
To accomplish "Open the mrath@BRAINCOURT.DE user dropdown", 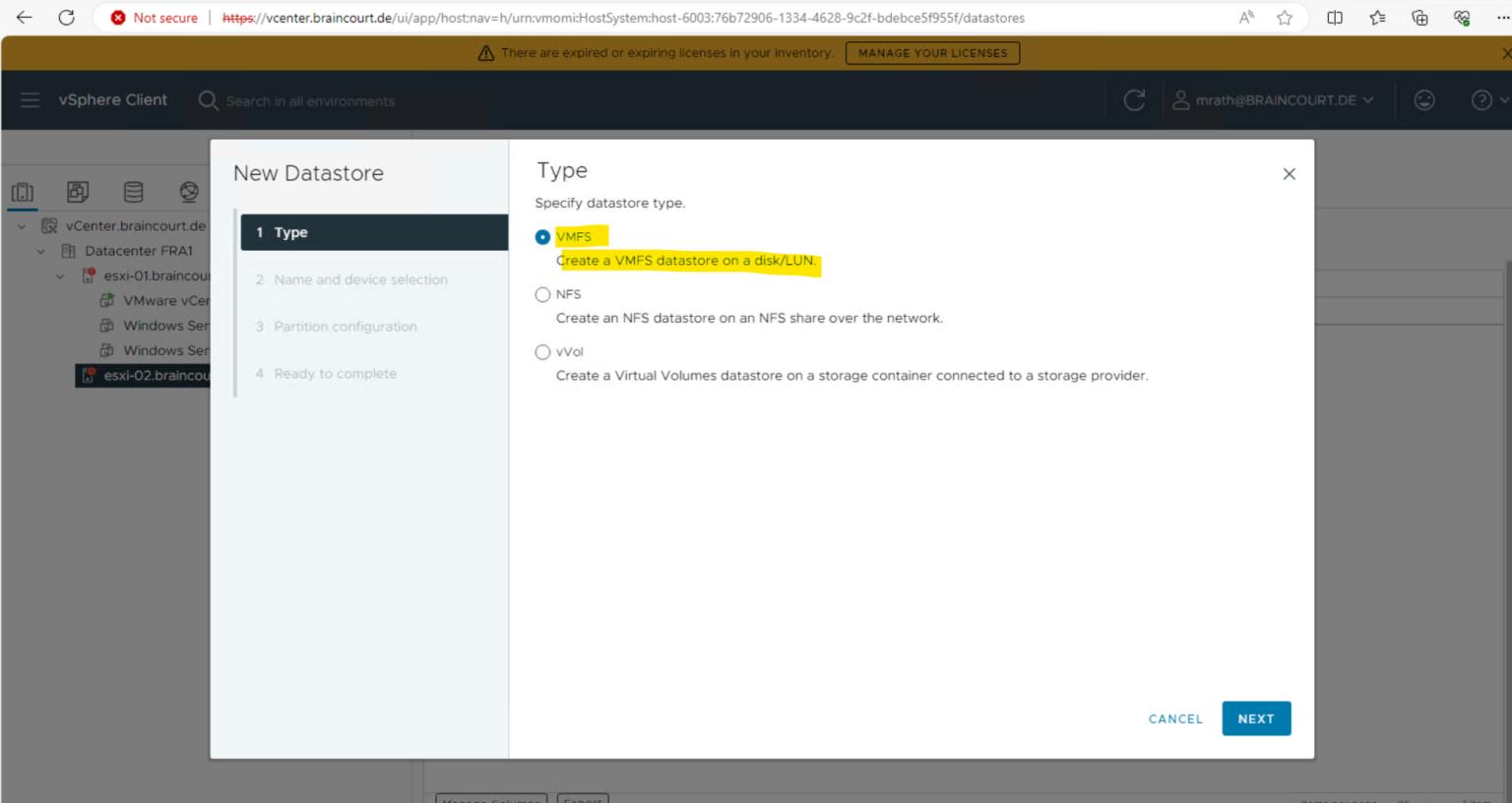I will click(1275, 99).
